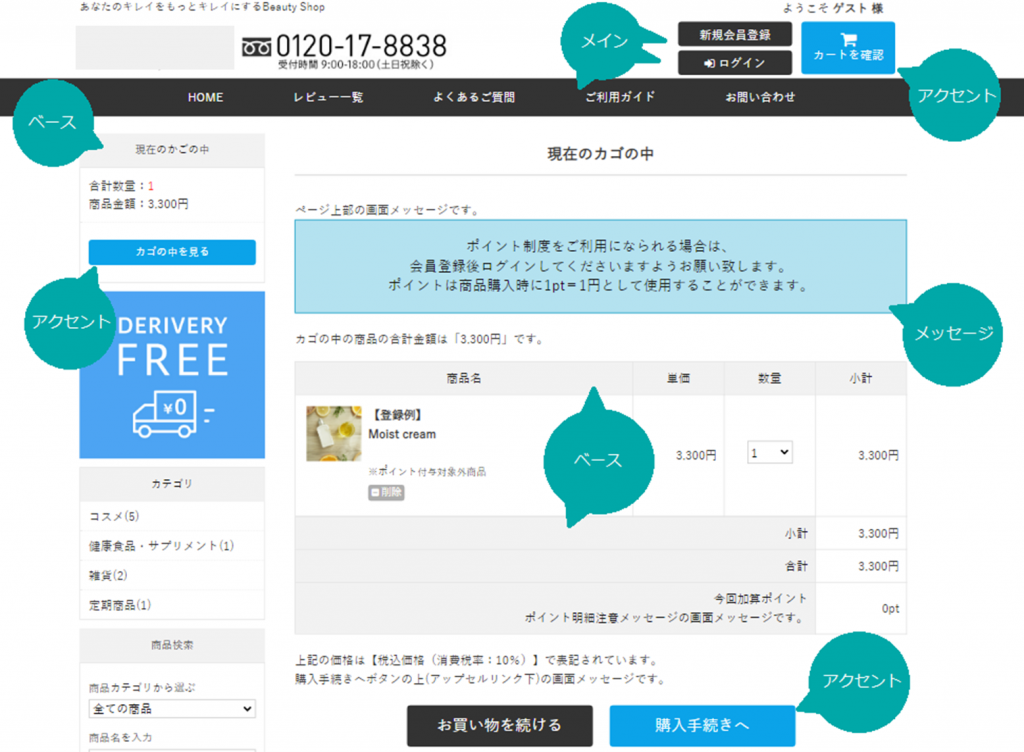1024x752 pixels.
Task: Click the ようこそ ゲスト 様 greeting
Action: click(x=833, y=8)
